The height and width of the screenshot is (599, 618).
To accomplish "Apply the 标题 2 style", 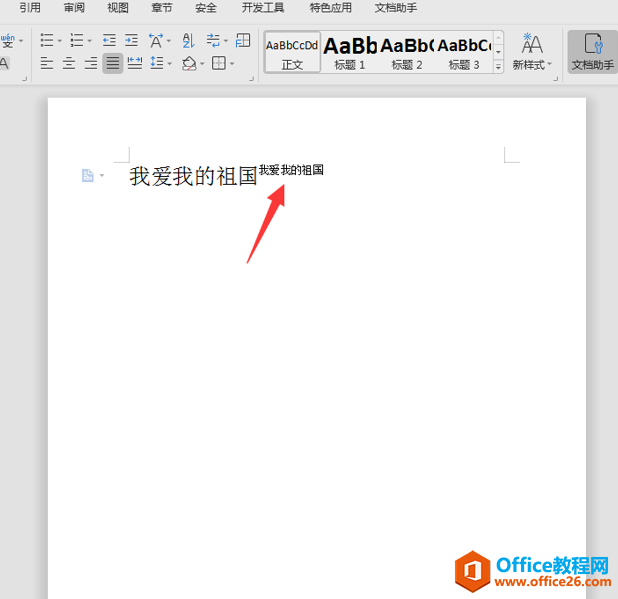I will pos(407,52).
